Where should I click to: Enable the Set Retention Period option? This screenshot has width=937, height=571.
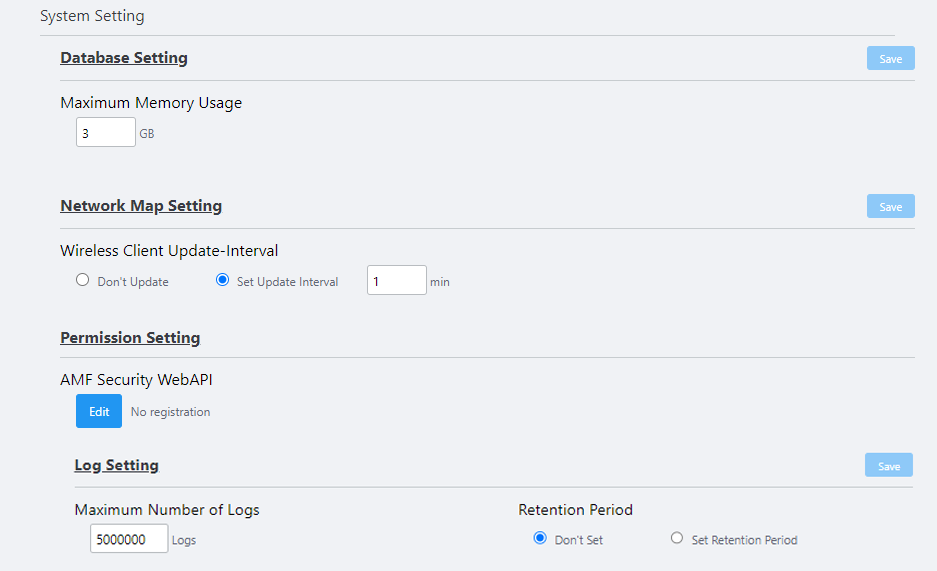pyautogui.click(x=677, y=539)
